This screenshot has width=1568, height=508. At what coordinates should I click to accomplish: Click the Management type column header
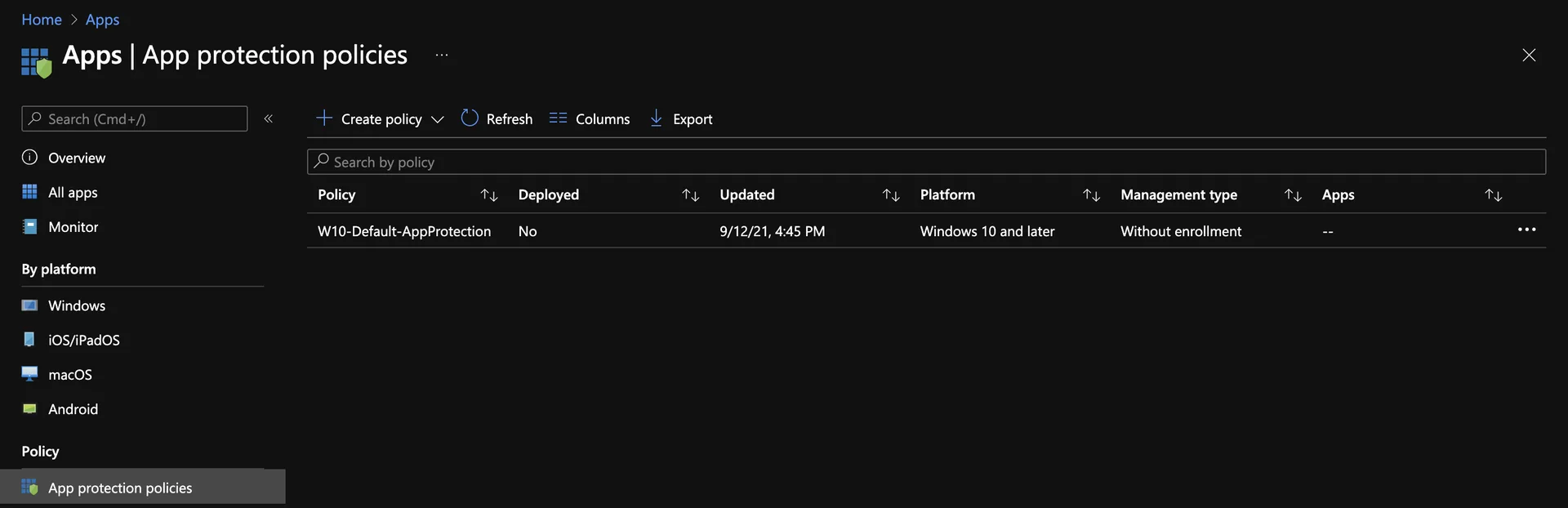[1178, 194]
